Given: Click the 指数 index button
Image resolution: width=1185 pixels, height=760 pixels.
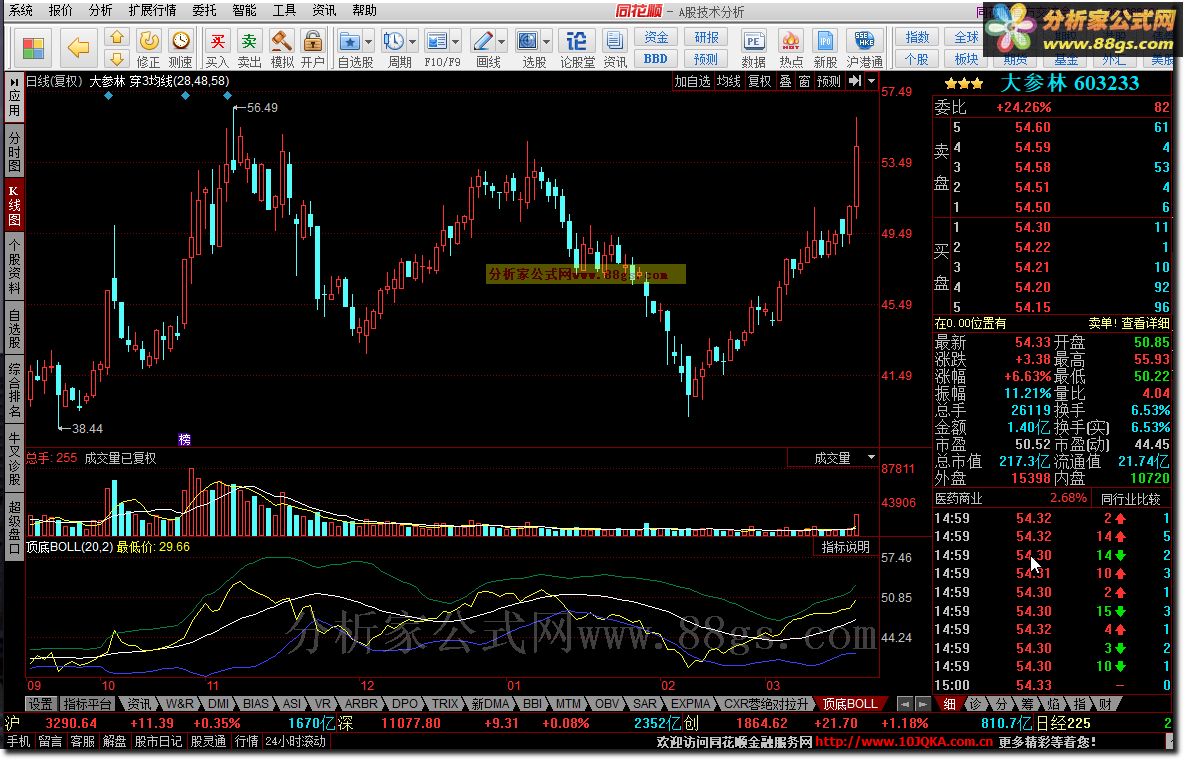Looking at the screenshot, I should tap(917, 37).
